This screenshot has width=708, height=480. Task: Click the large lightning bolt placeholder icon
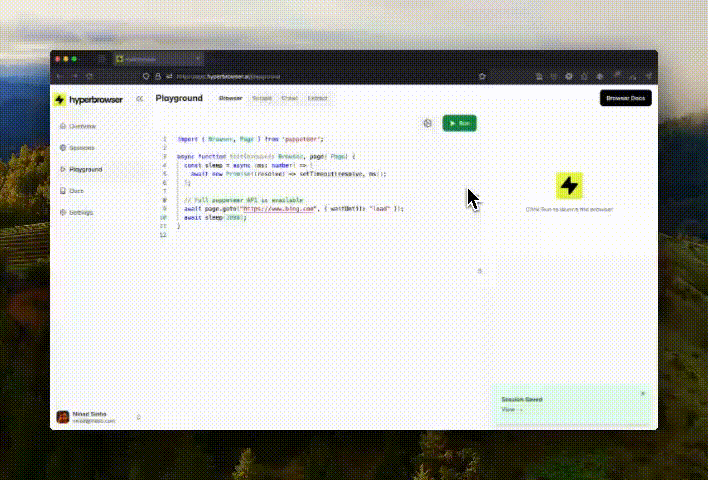[569, 186]
